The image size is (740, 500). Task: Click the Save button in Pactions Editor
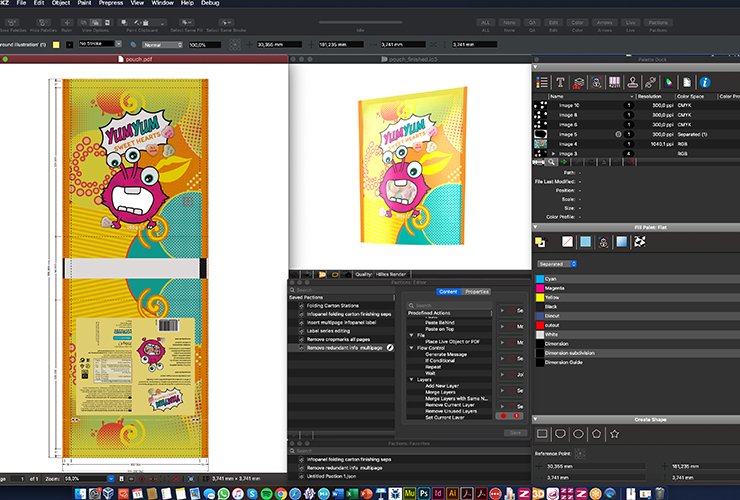(x=514, y=432)
